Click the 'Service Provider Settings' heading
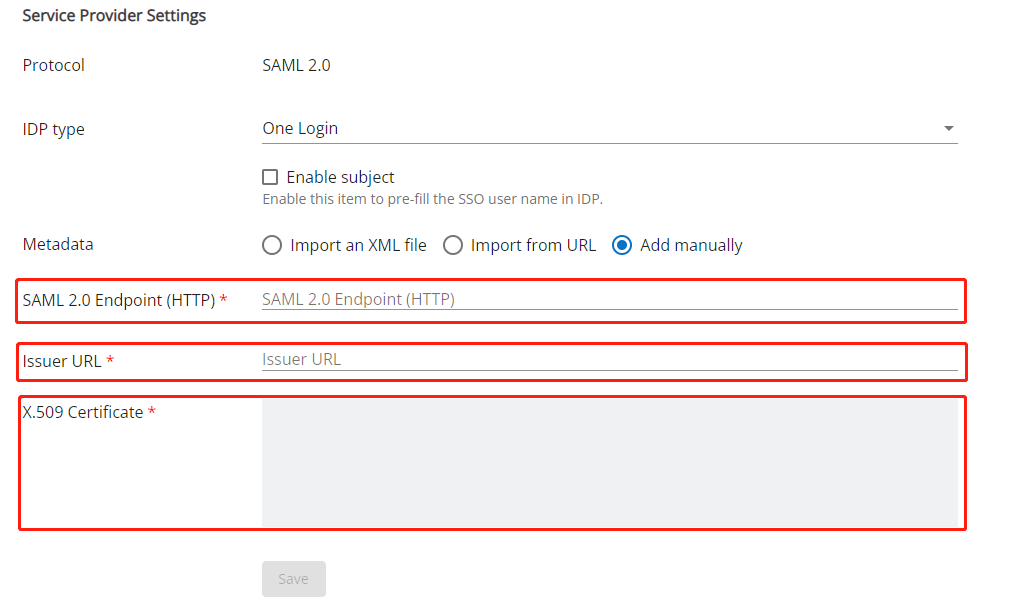1017x609 pixels. tap(114, 16)
